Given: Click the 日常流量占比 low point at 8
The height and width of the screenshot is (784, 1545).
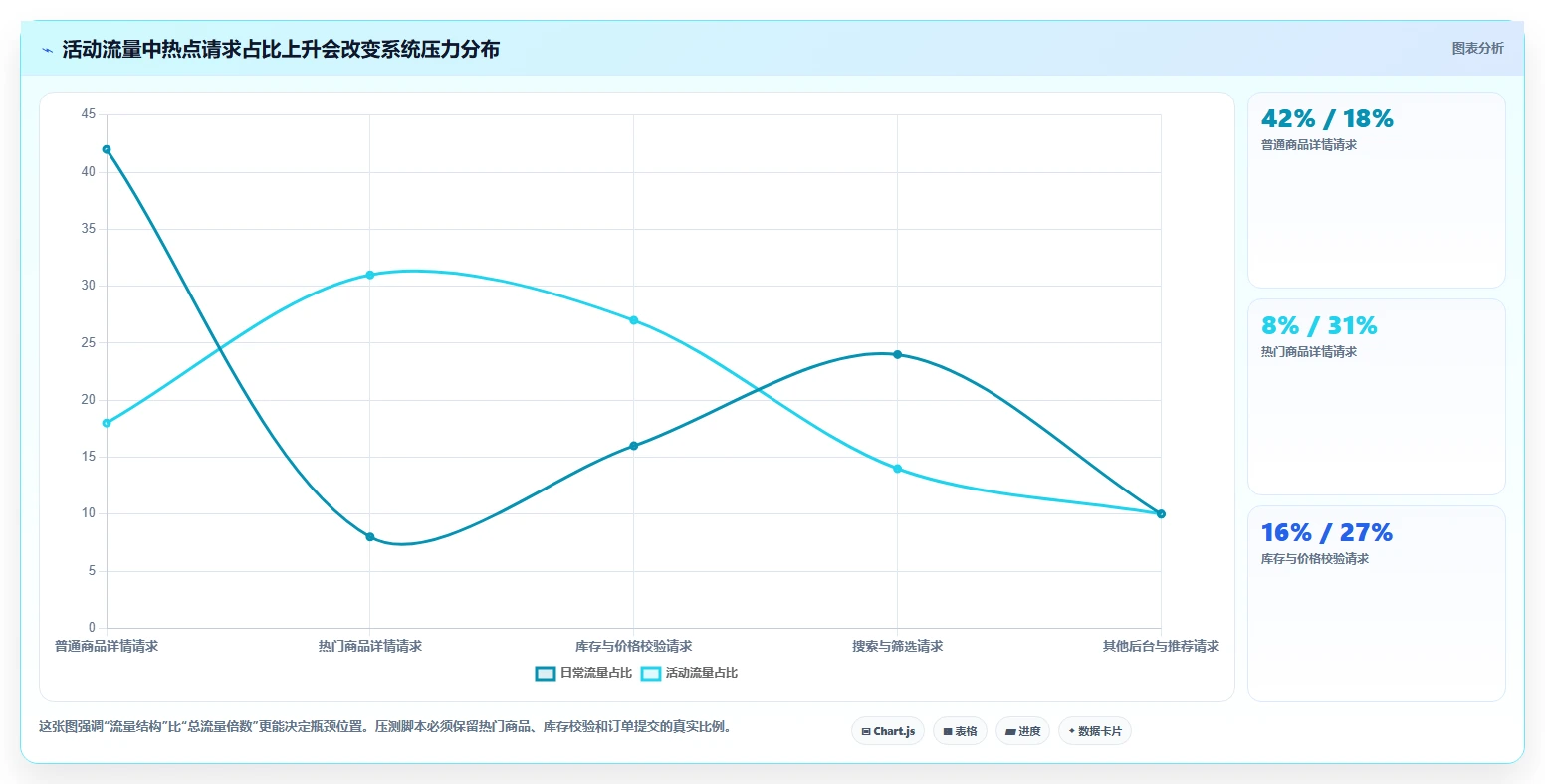Looking at the screenshot, I should pyautogui.click(x=370, y=537).
